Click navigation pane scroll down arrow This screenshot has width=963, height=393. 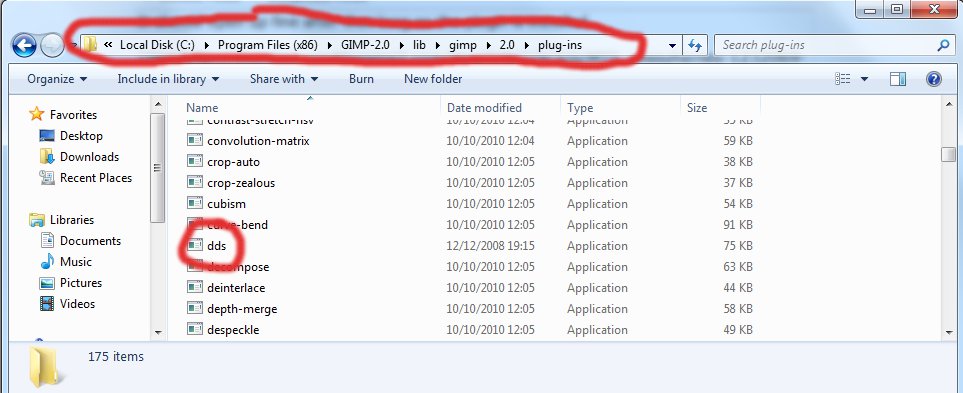(157, 332)
